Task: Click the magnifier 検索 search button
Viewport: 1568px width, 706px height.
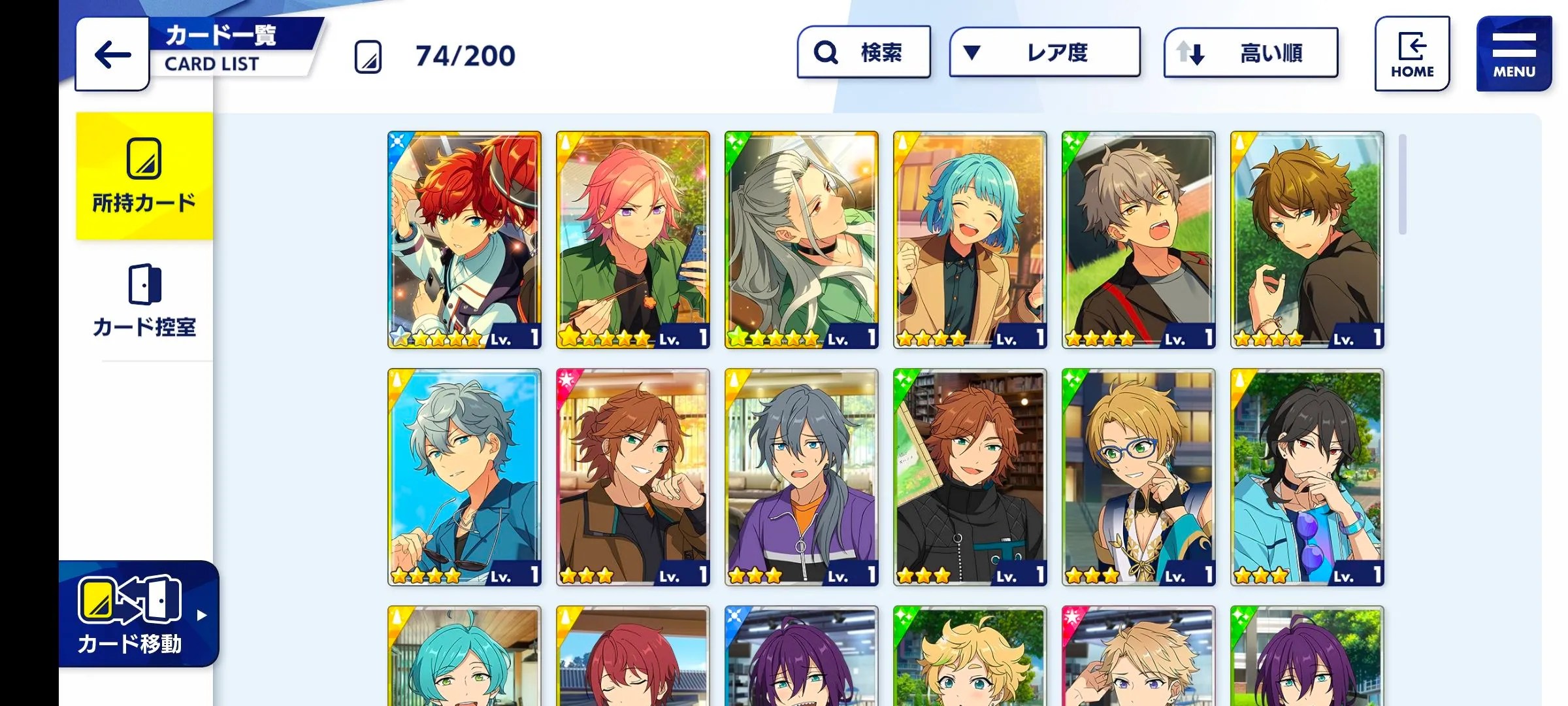Action: 864,52
